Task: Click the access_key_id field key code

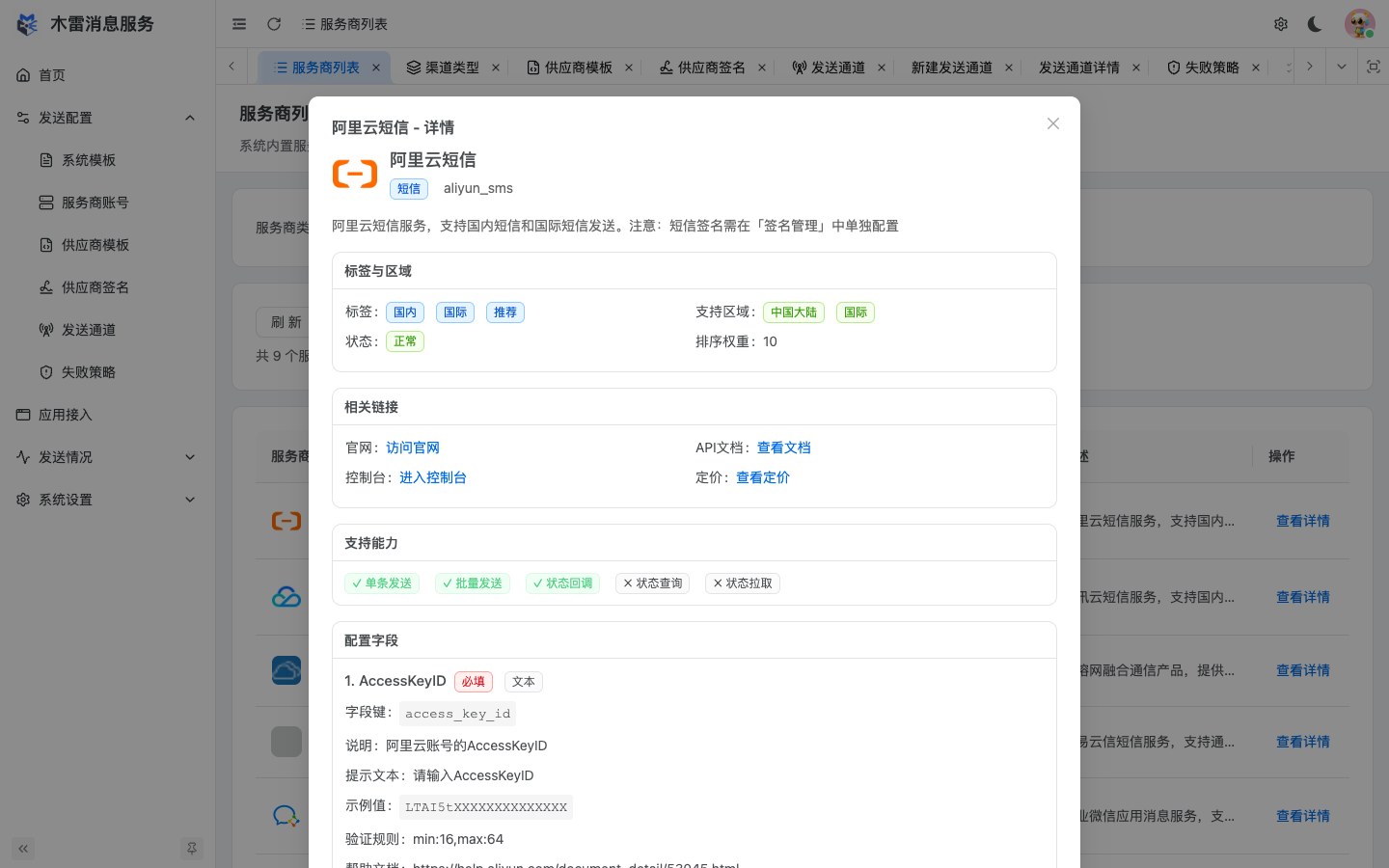Action: coord(458,714)
